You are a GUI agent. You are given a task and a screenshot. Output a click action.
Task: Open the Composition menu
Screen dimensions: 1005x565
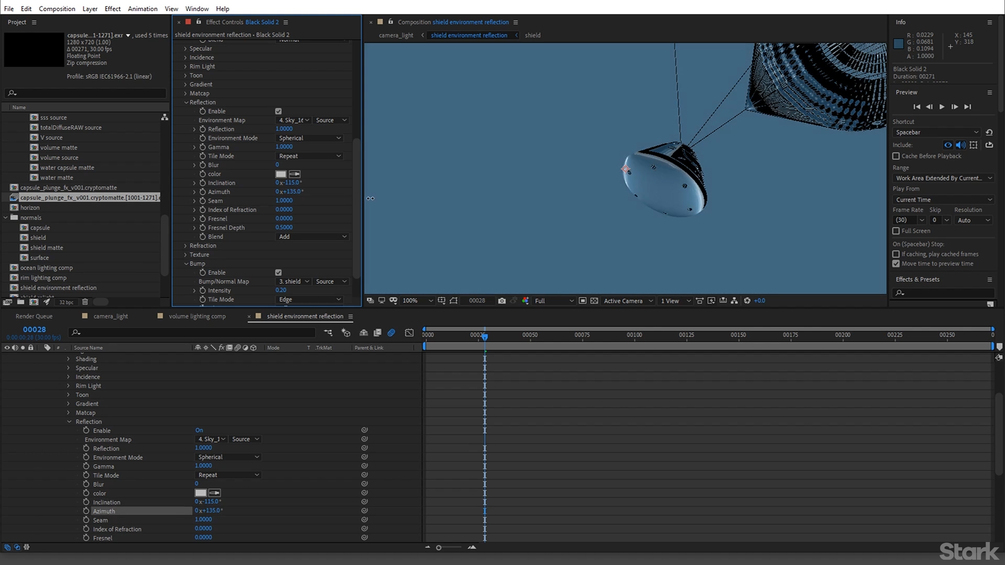pos(56,8)
